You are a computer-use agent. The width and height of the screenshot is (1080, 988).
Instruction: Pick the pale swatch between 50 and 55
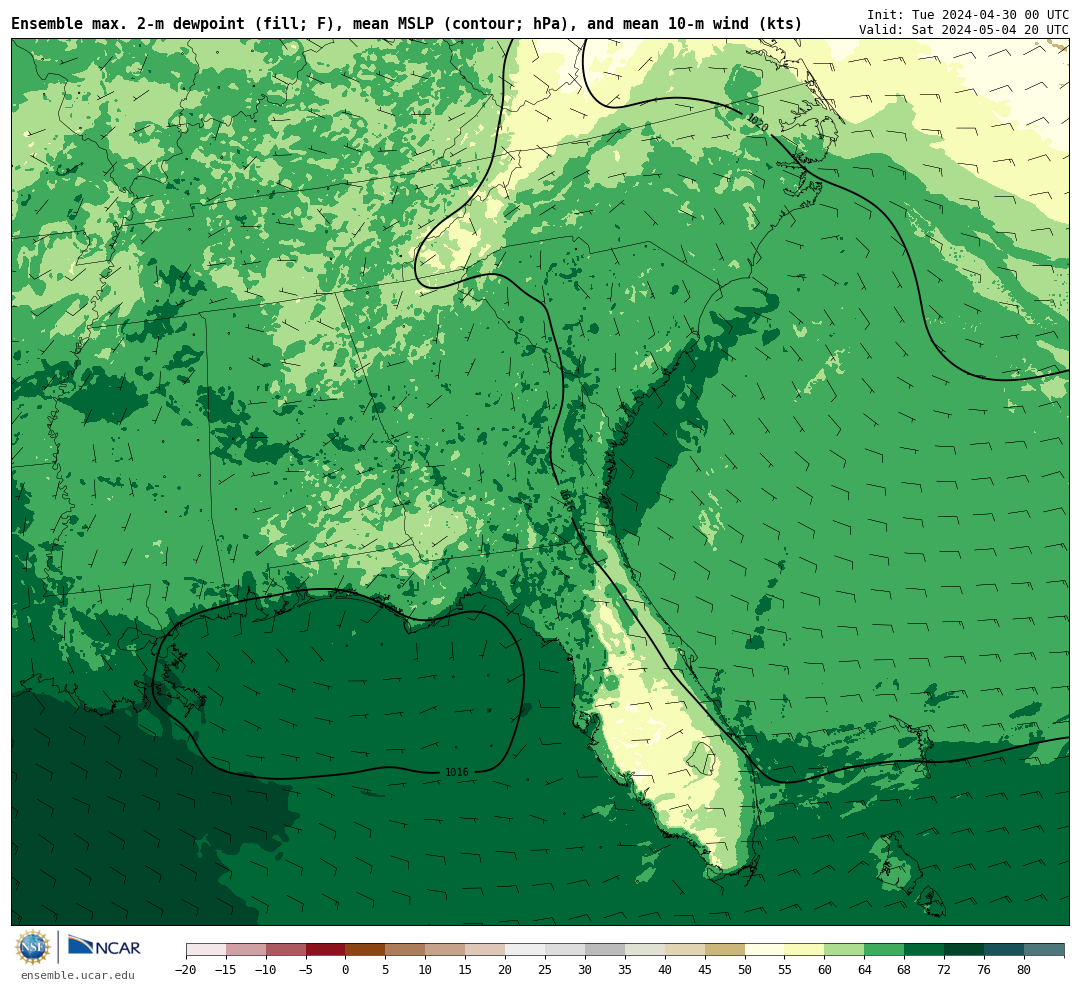pos(765,950)
